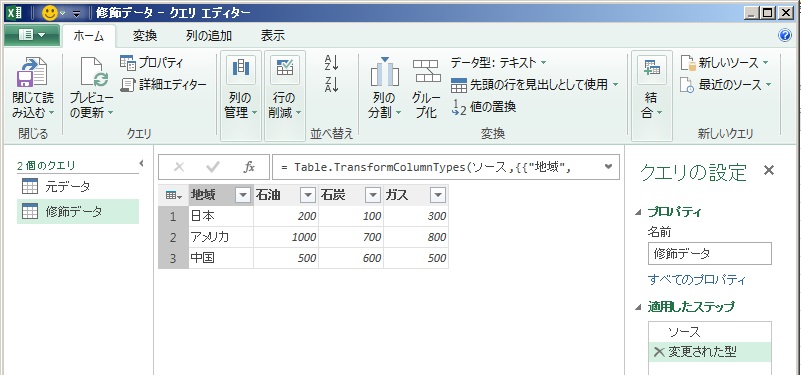This screenshot has width=801, height=375.
Task: Click the cell with value 1000
Action: (286, 238)
